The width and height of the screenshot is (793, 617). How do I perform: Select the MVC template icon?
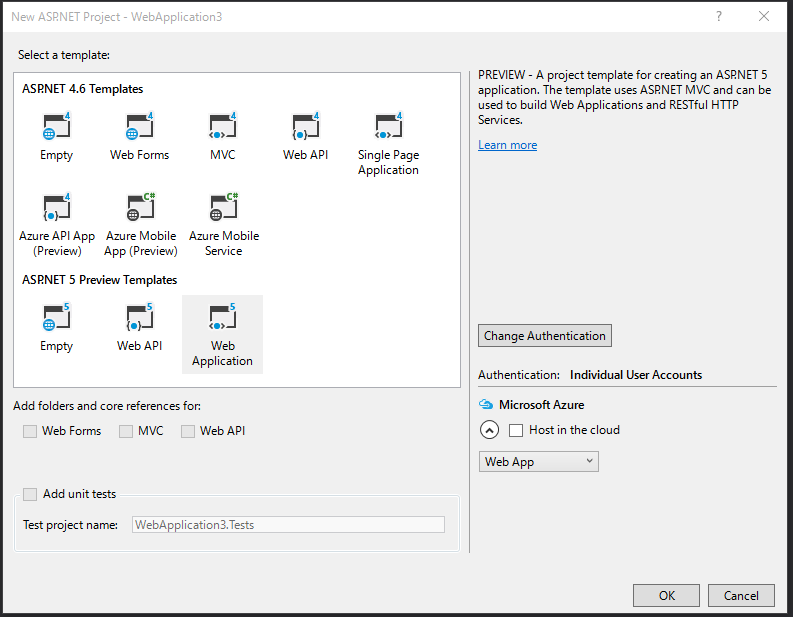222,127
